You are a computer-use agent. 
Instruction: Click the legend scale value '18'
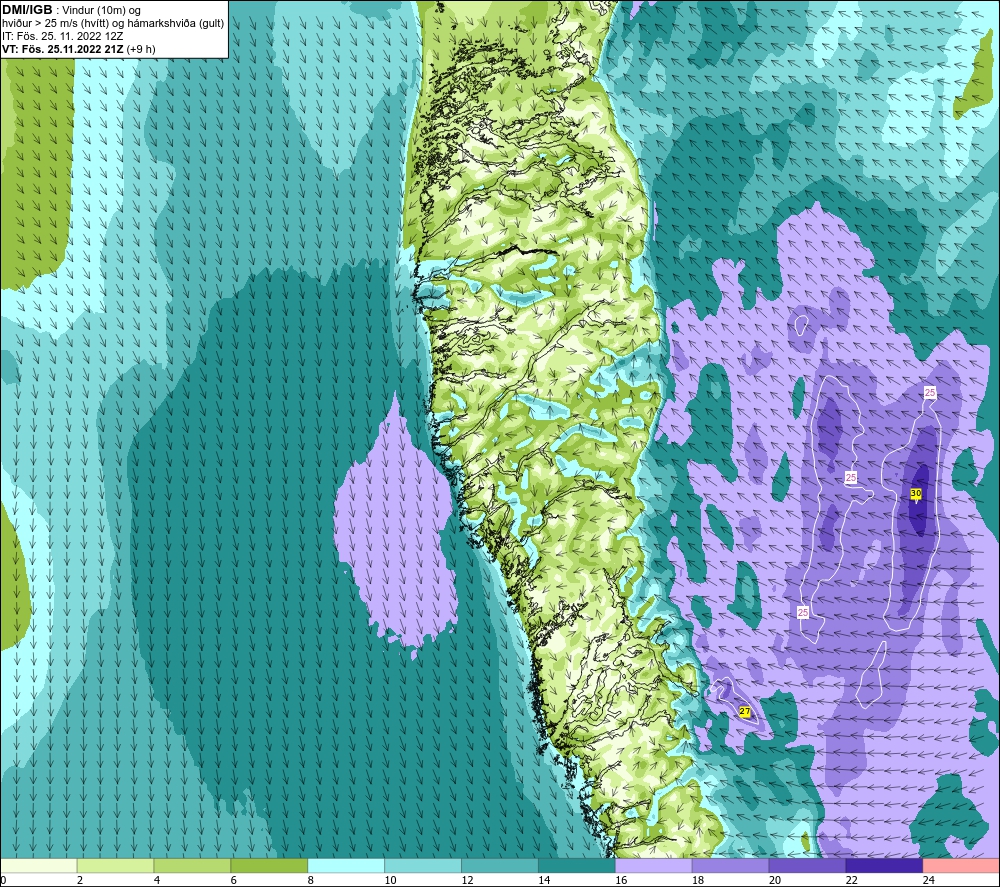(698, 880)
